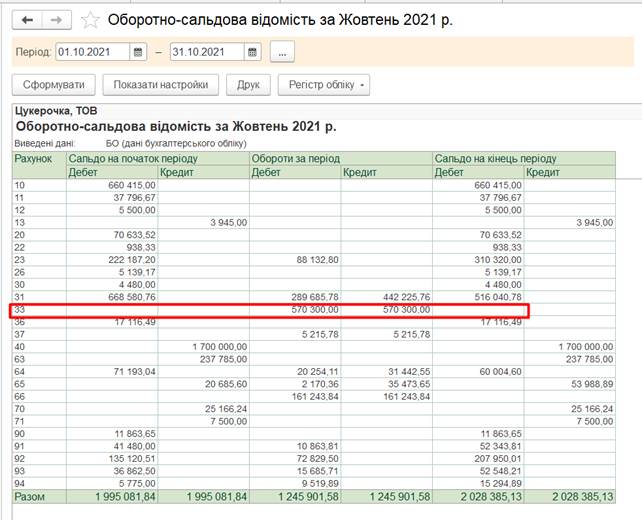Select the Рахунок column header
This screenshot has height=520, width=642.
(x=33, y=159)
